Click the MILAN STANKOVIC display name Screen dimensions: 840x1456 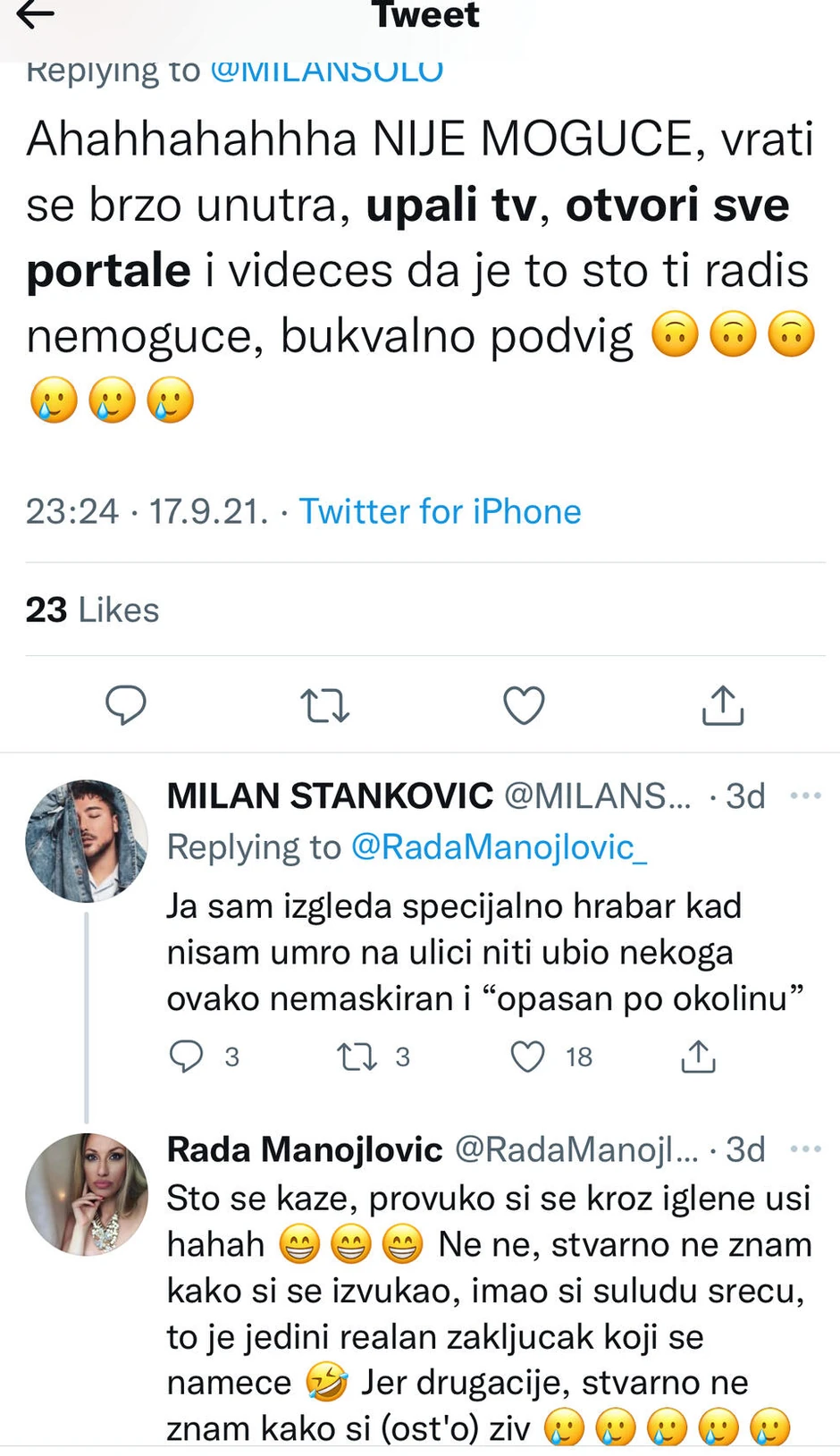328,795
